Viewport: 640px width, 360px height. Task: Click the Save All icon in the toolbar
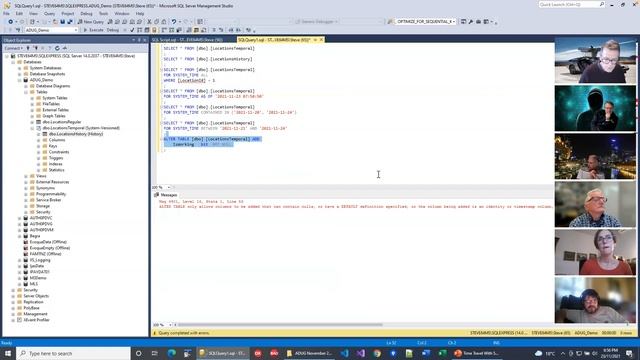click(69, 22)
